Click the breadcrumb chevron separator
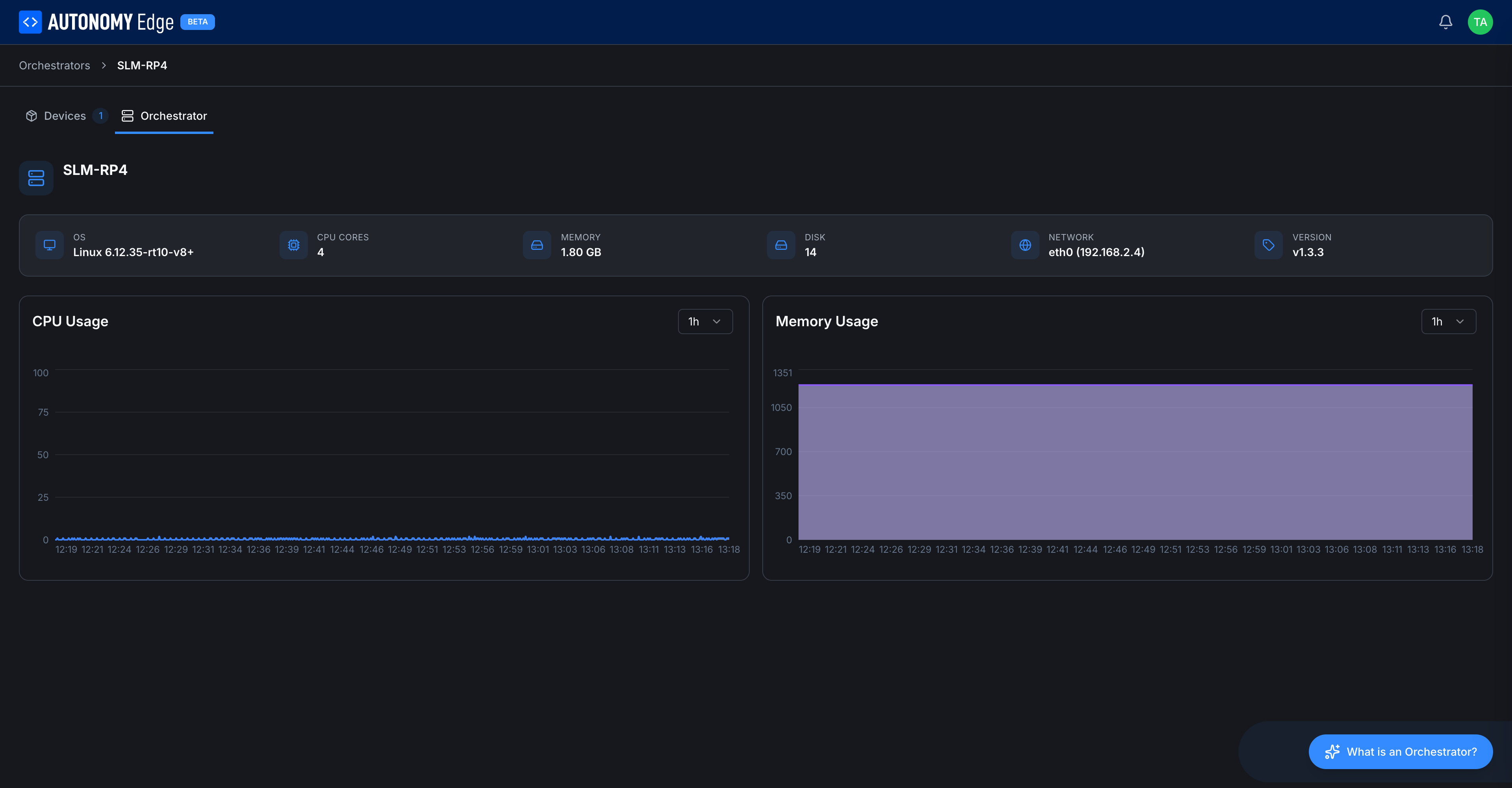This screenshot has height=788, width=1512. 104,65
